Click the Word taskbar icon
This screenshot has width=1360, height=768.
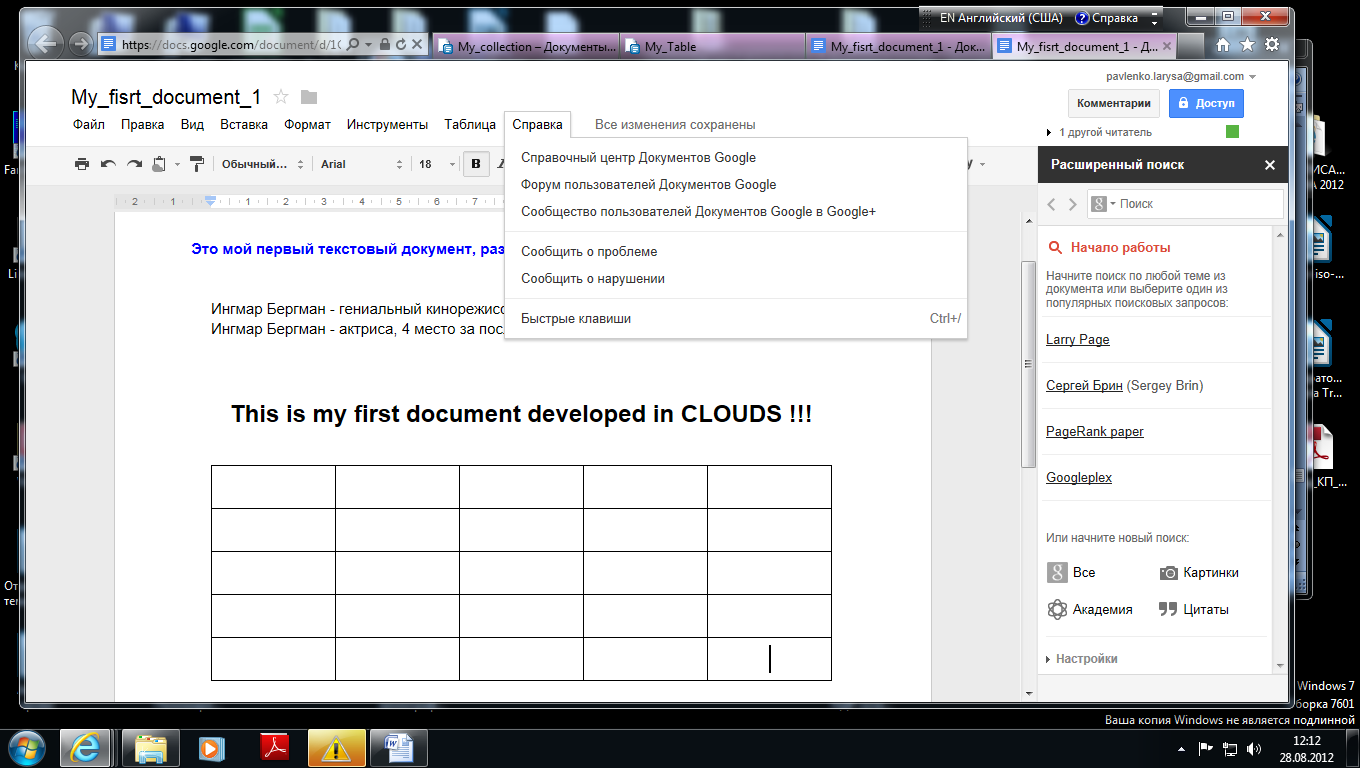click(x=398, y=747)
